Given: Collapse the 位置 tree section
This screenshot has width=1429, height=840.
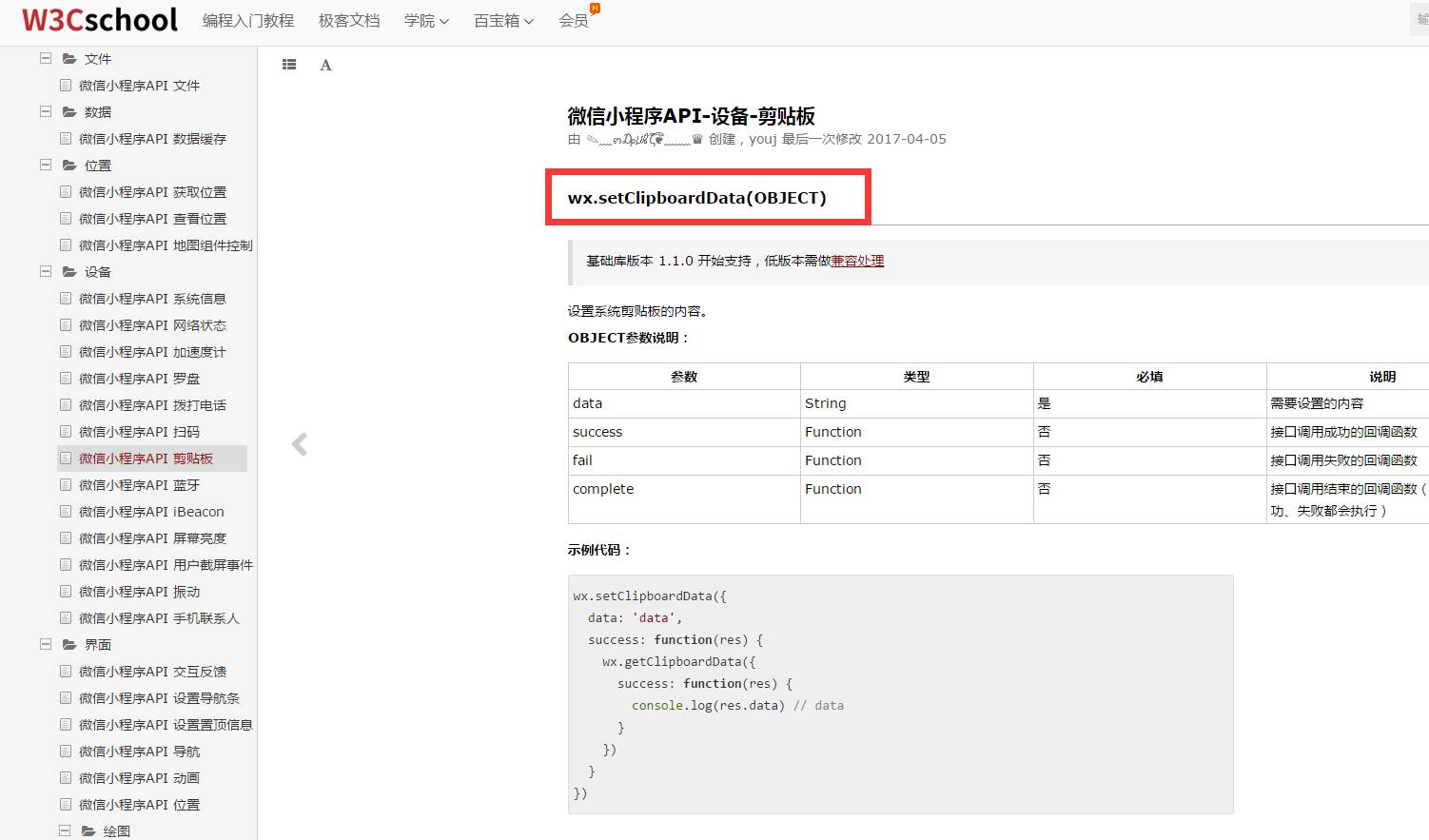Looking at the screenshot, I should click(46, 166).
